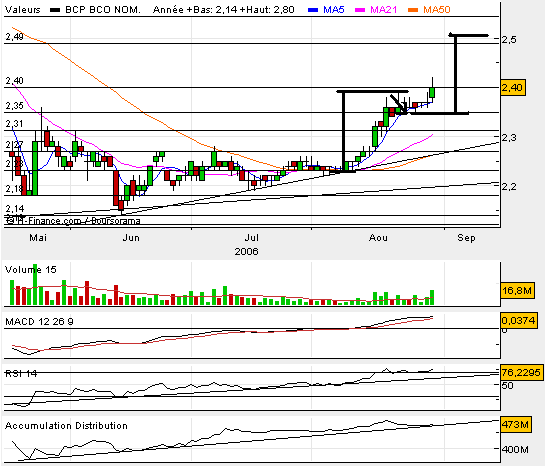
Task: Click the 2006 year label
Action: point(246,252)
